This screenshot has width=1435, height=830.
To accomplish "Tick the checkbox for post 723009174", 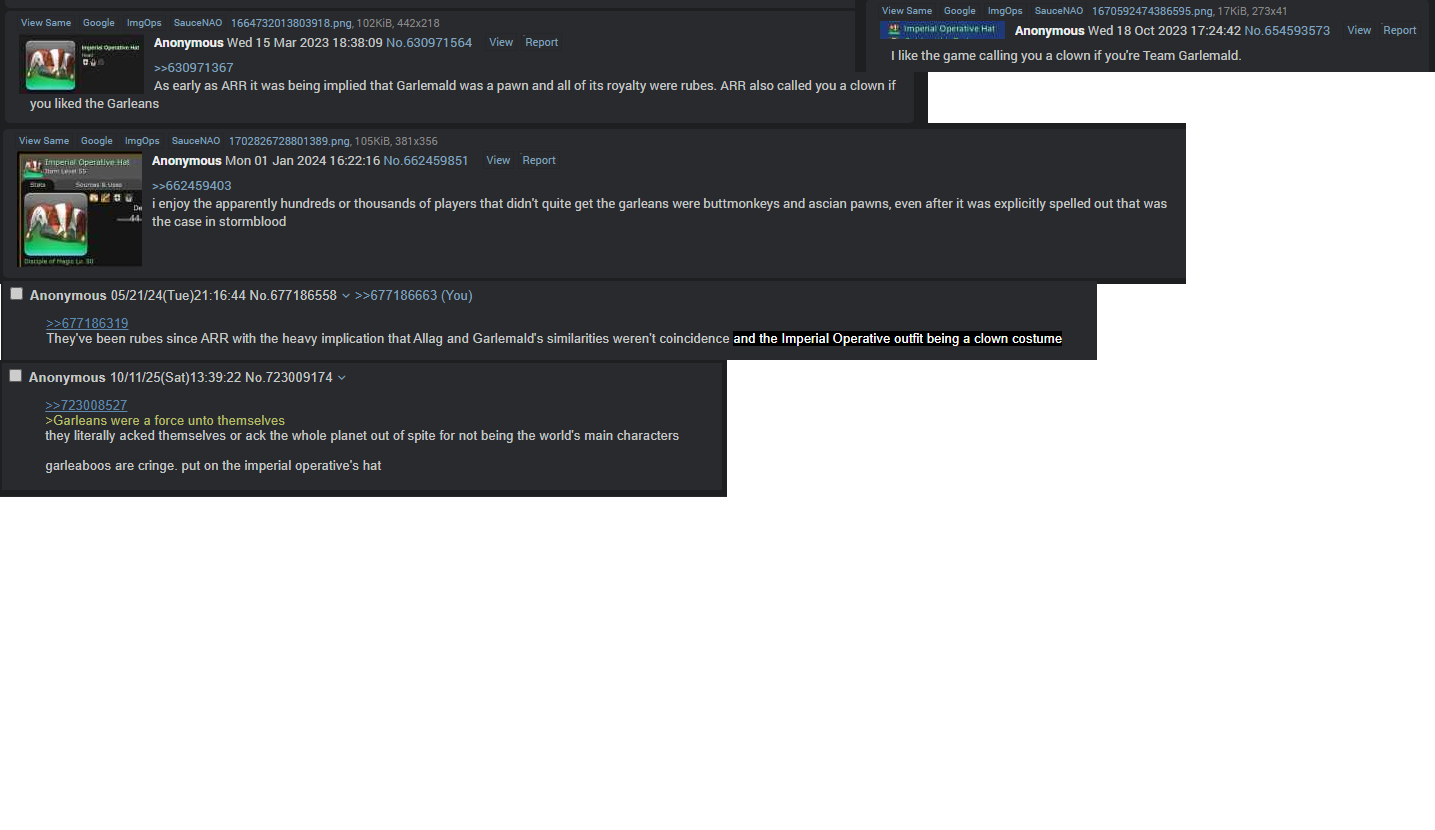I will pyautogui.click(x=15, y=375).
